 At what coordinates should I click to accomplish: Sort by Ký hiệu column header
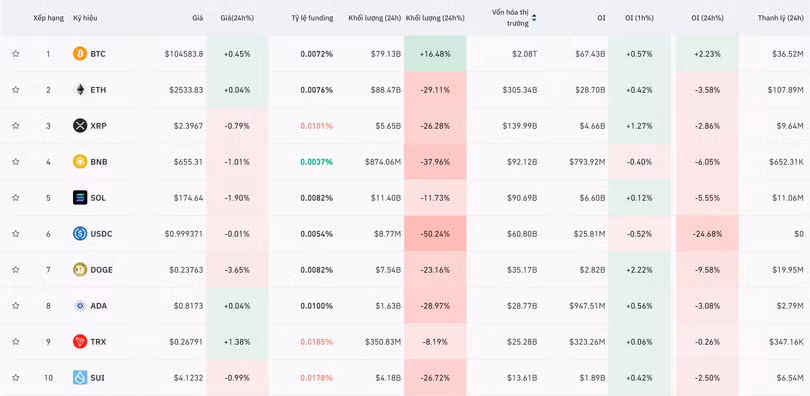tap(85, 18)
